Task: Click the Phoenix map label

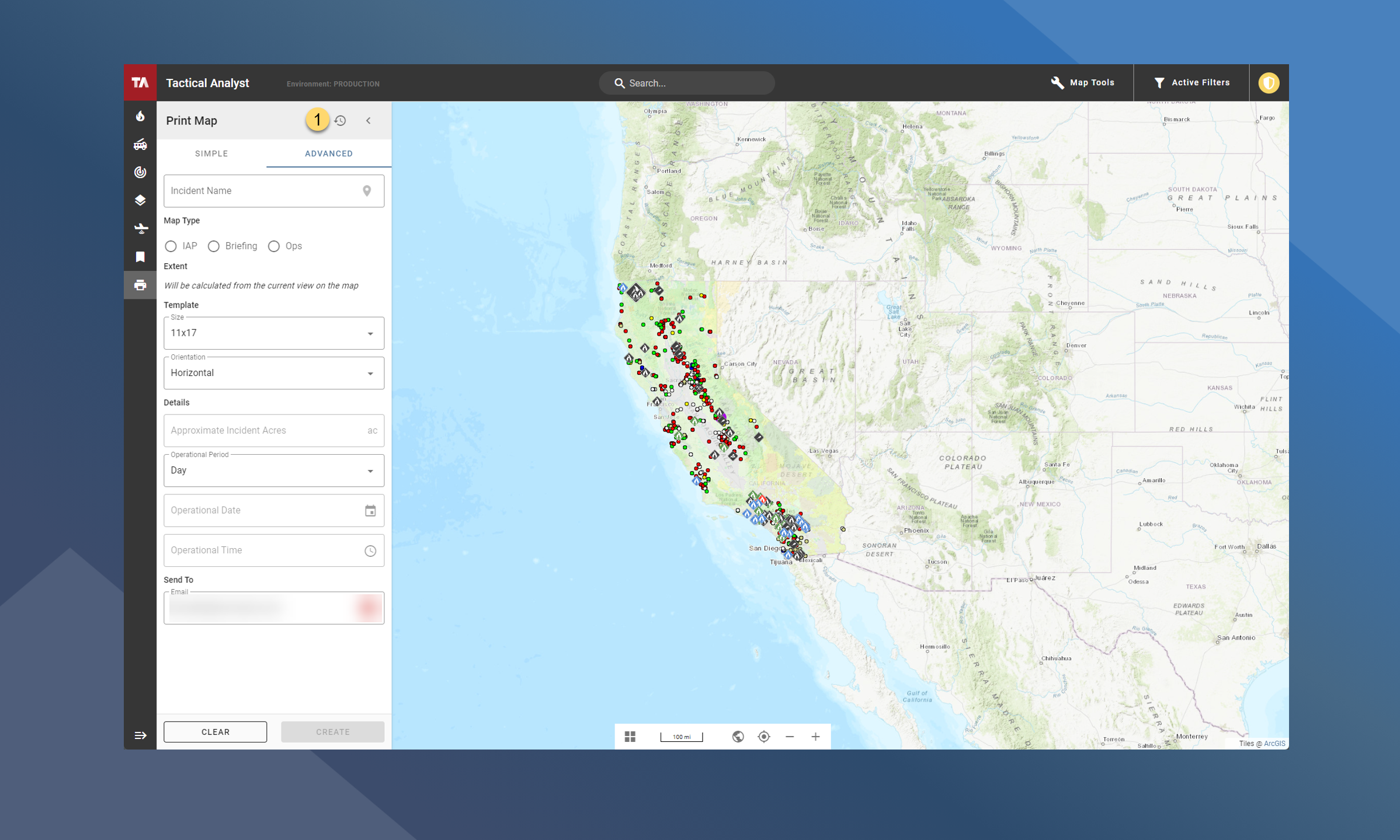Action: point(916,531)
